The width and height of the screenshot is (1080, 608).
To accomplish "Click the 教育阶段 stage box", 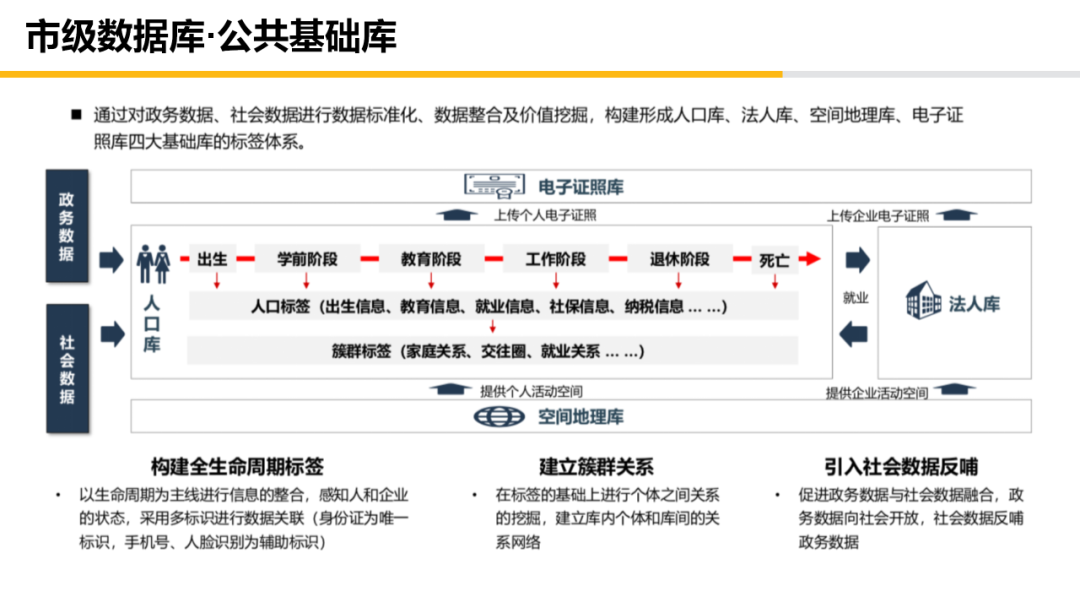I will click(x=431, y=259).
